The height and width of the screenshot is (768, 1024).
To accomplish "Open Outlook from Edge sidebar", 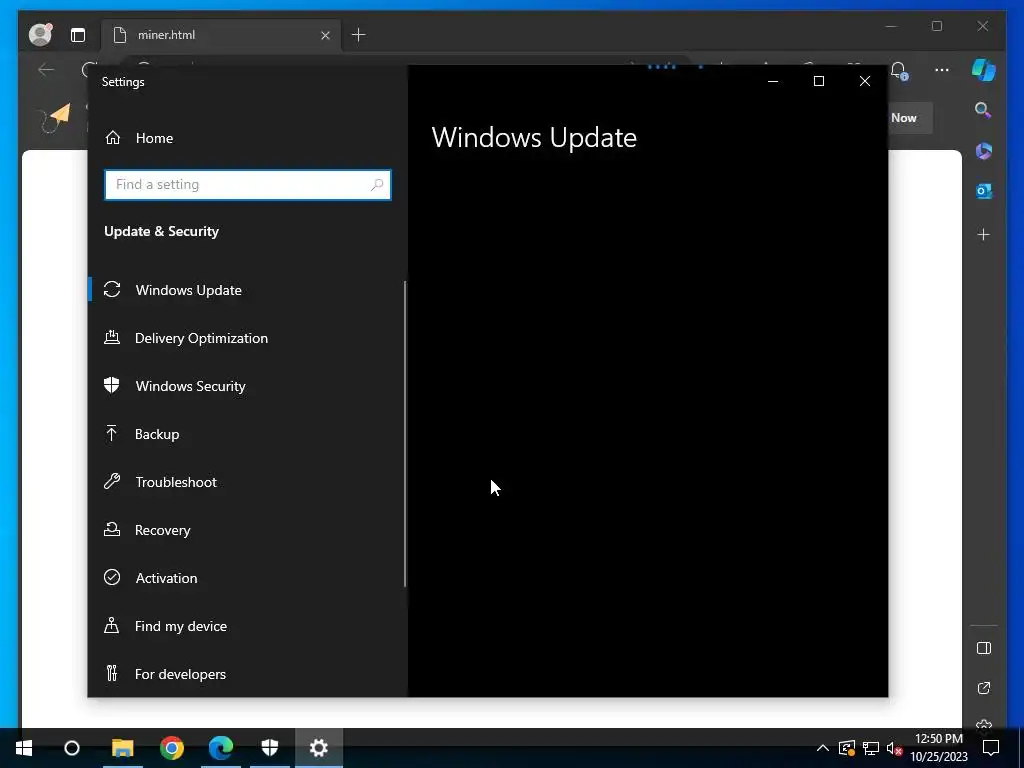I will click(x=984, y=191).
